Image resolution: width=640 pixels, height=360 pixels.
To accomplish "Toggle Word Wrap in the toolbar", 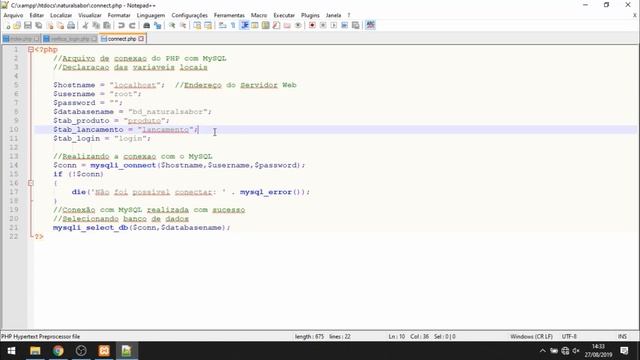I will click(x=222, y=25).
